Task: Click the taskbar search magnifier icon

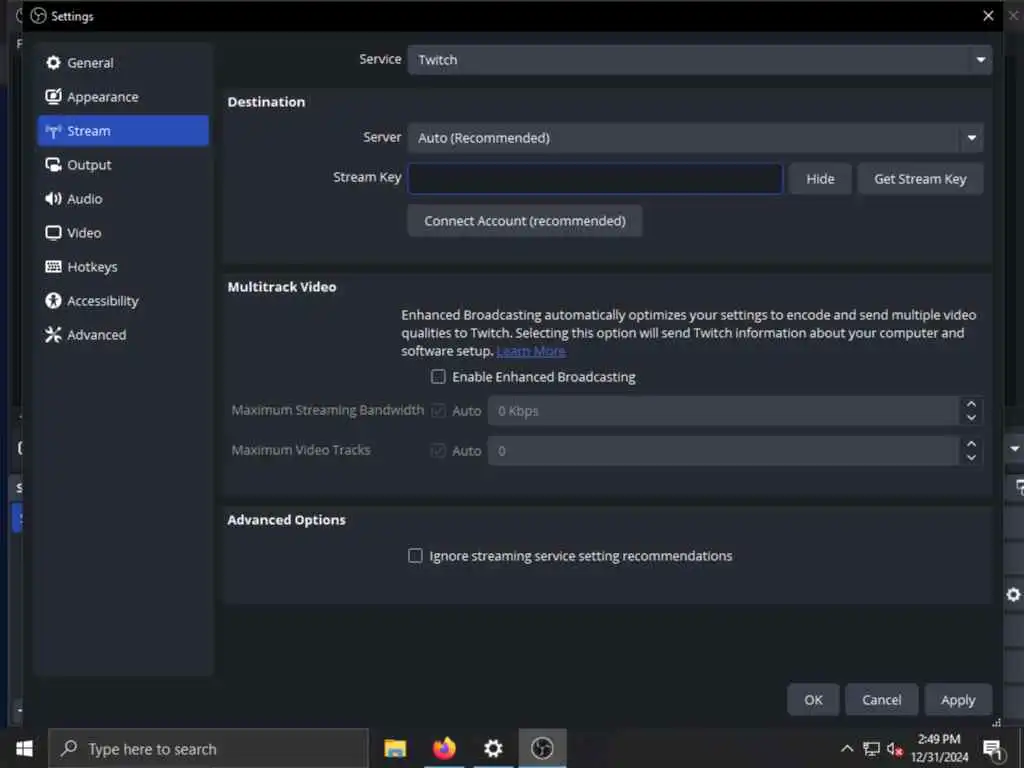Action: coord(69,748)
